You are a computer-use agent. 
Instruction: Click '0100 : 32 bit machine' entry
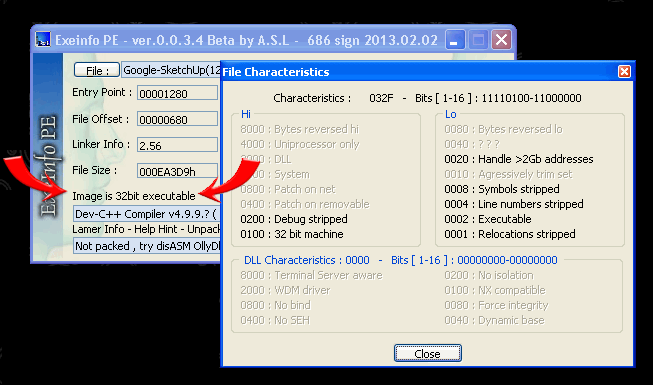pos(292,234)
